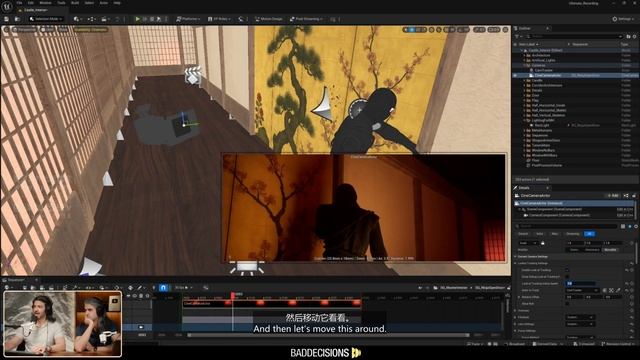Viewport: 640px width, 360px height.
Task: Click the Add component button in Details
Action: click(x=613, y=196)
